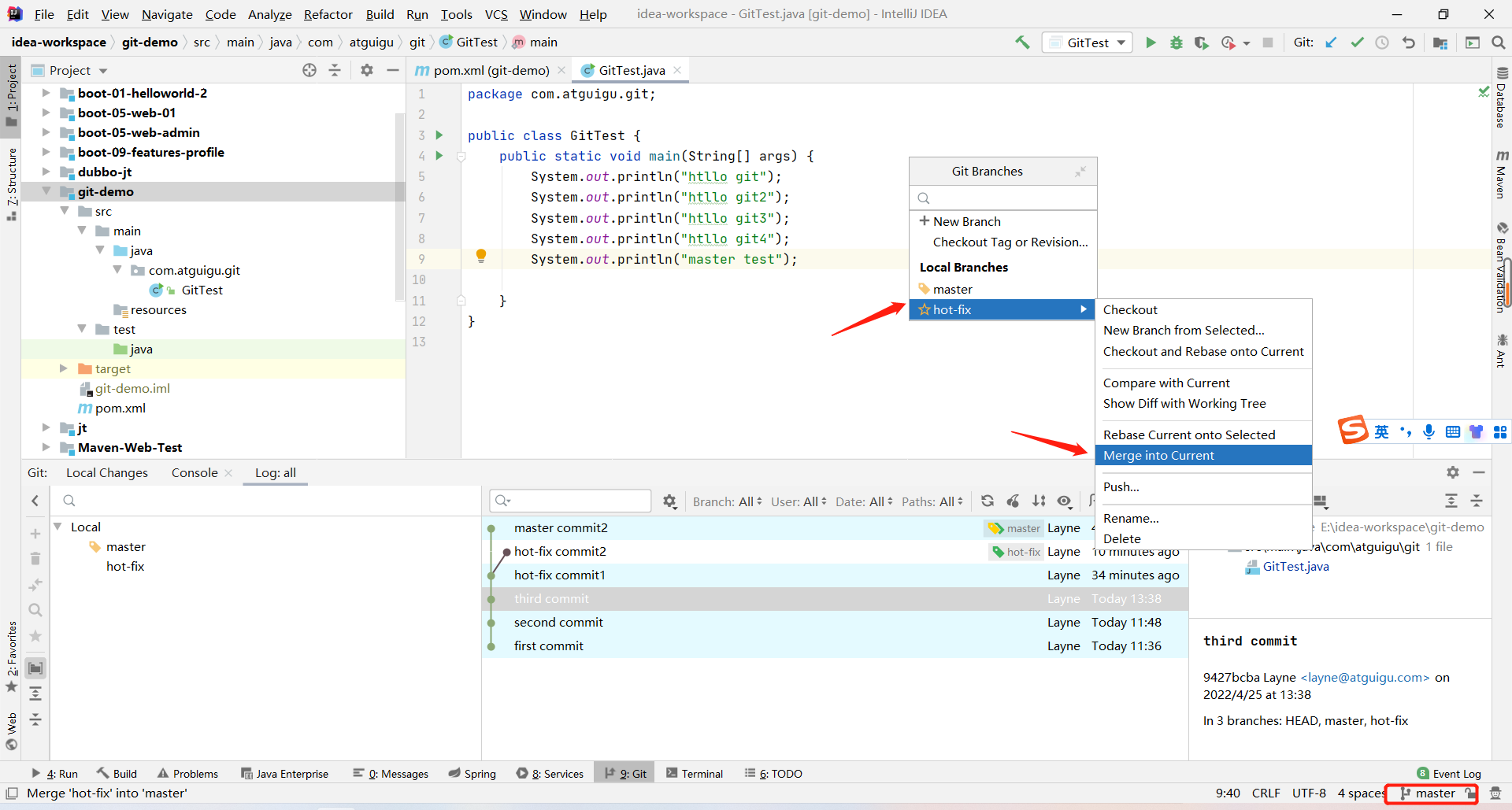Viewport: 1512px width, 810px height.
Task: Open Search Everywhere magnifier icon
Action: point(1498,43)
